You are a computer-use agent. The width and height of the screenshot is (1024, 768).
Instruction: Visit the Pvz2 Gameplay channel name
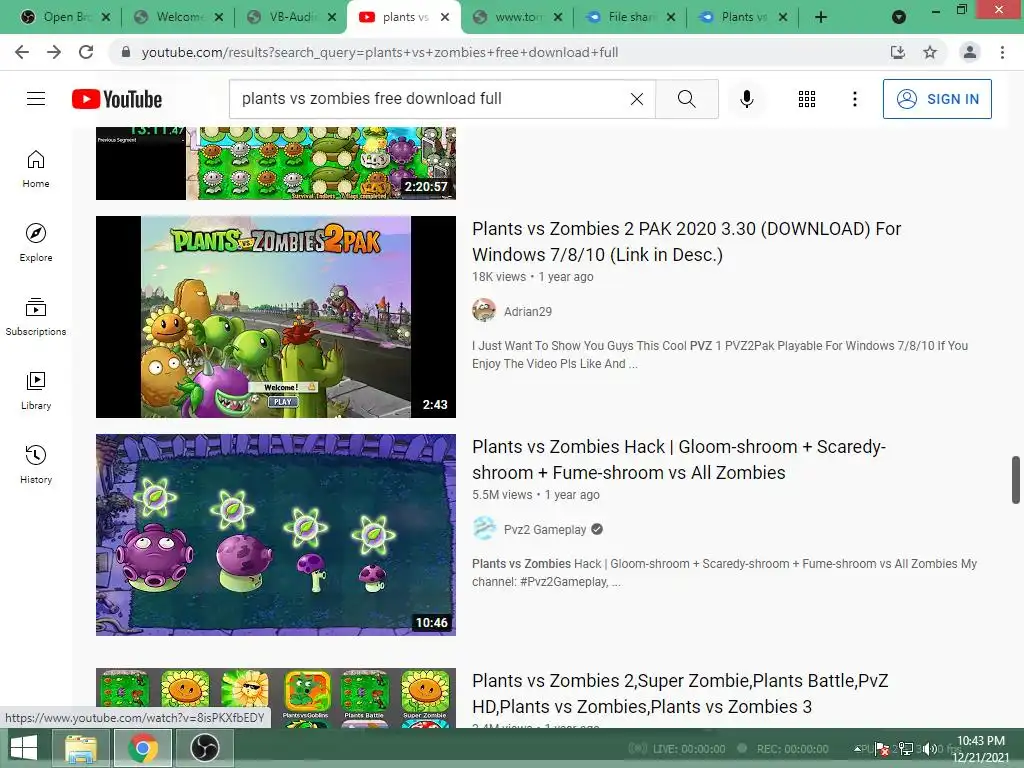pyautogui.click(x=545, y=530)
